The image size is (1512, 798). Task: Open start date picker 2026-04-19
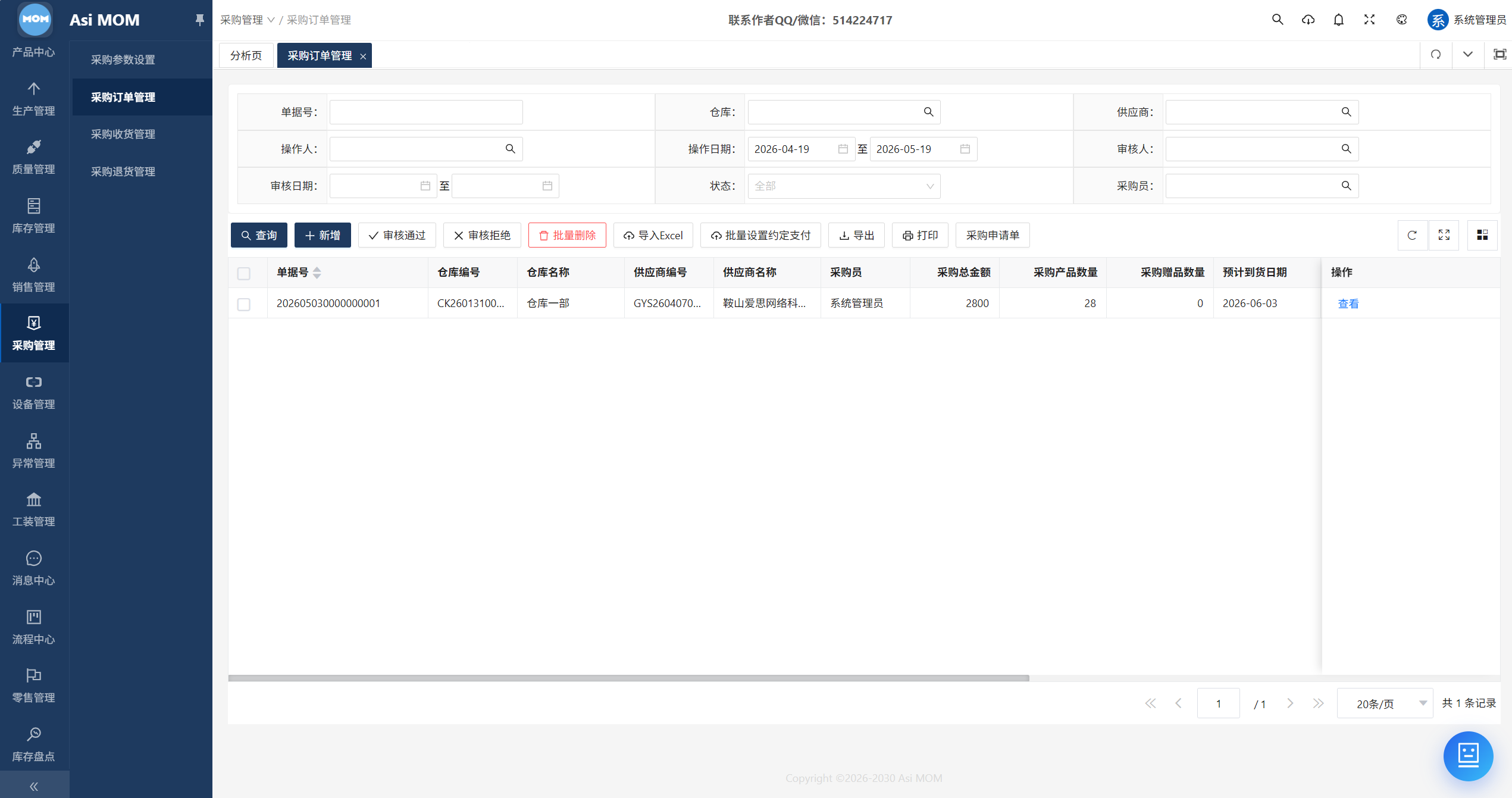801,149
